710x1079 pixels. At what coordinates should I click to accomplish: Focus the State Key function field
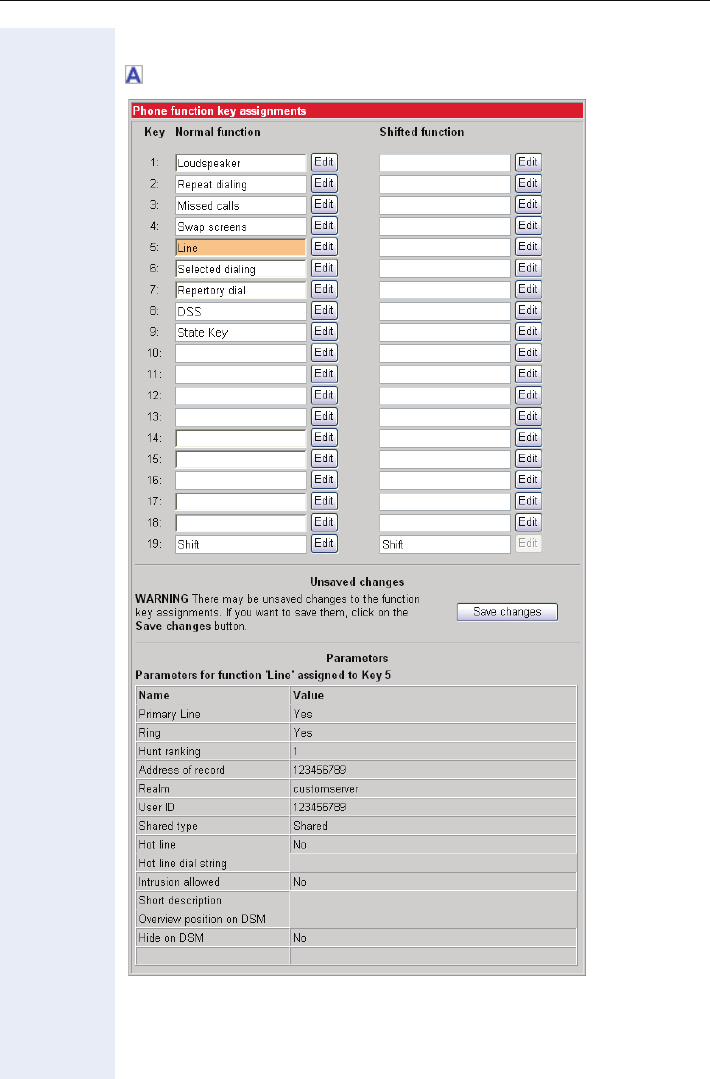(x=240, y=332)
